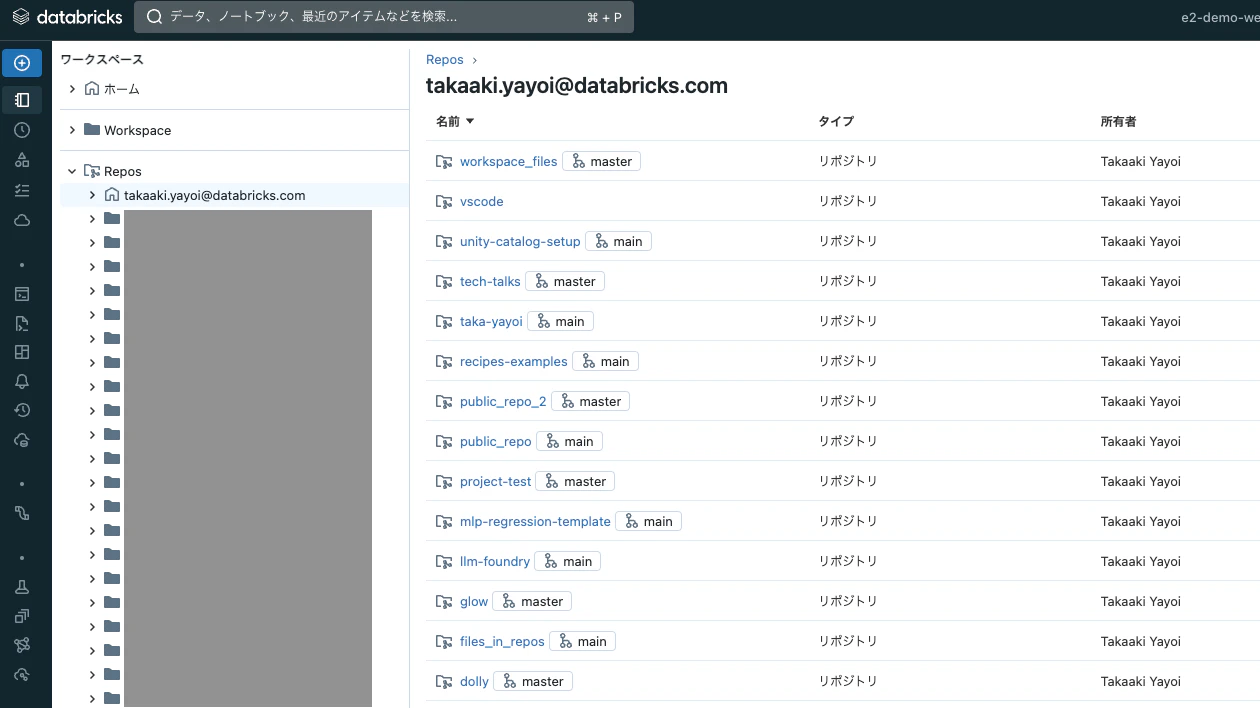Click the repo icon beside vscode
Screen dimensions: 1260x708
[444, 201]
